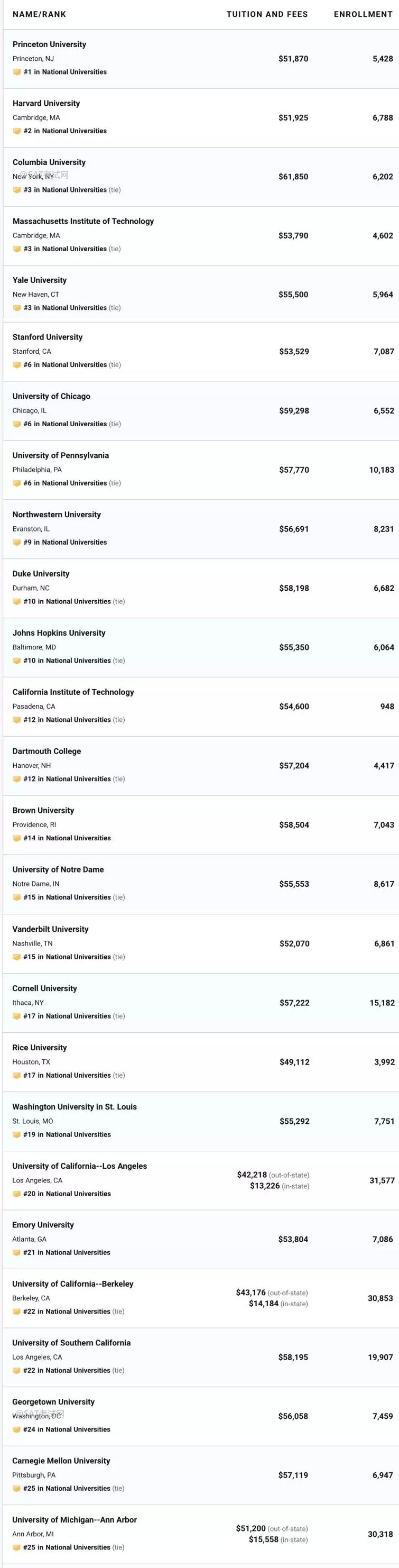
Task: Click the badge icon in Vanderbilt University's row
Action: [17, 957]
